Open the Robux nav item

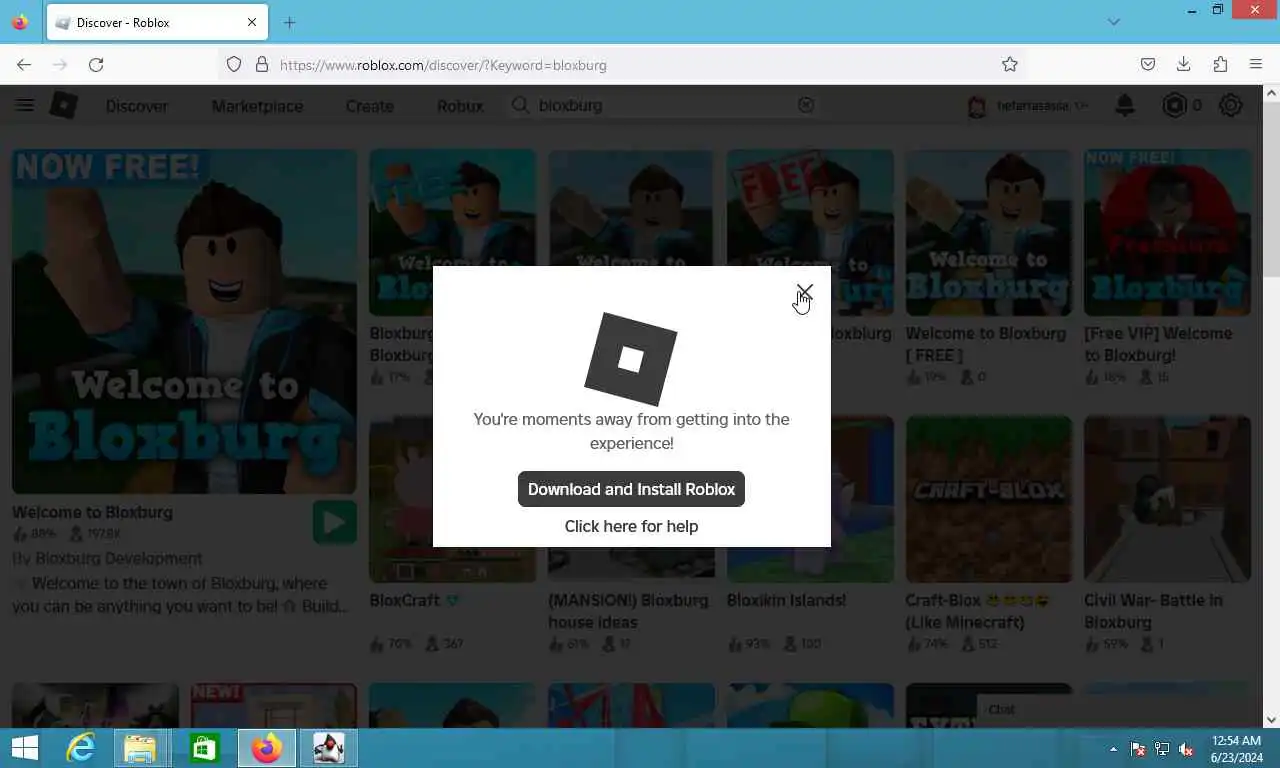(x=460, y=106)
